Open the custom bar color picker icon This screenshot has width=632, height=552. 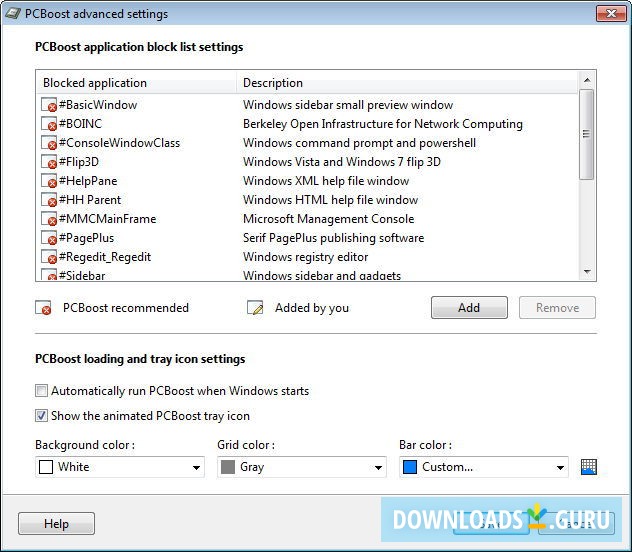pos(589,467)
